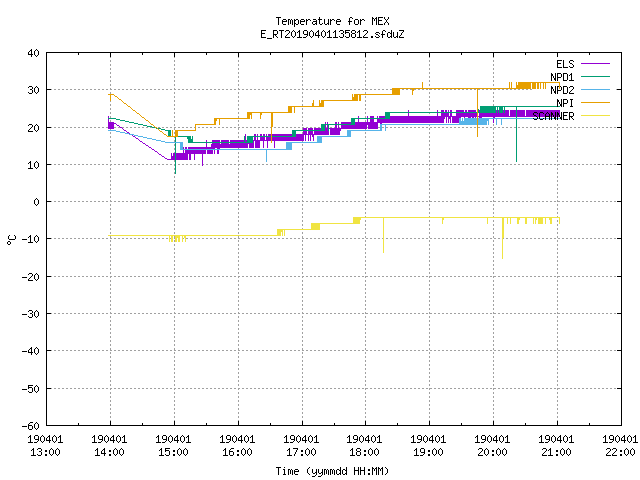This screenshot has height=480, width=640.
Task: Click the x-axis tick label 190401 15:00
Action: tap(173, 445)
